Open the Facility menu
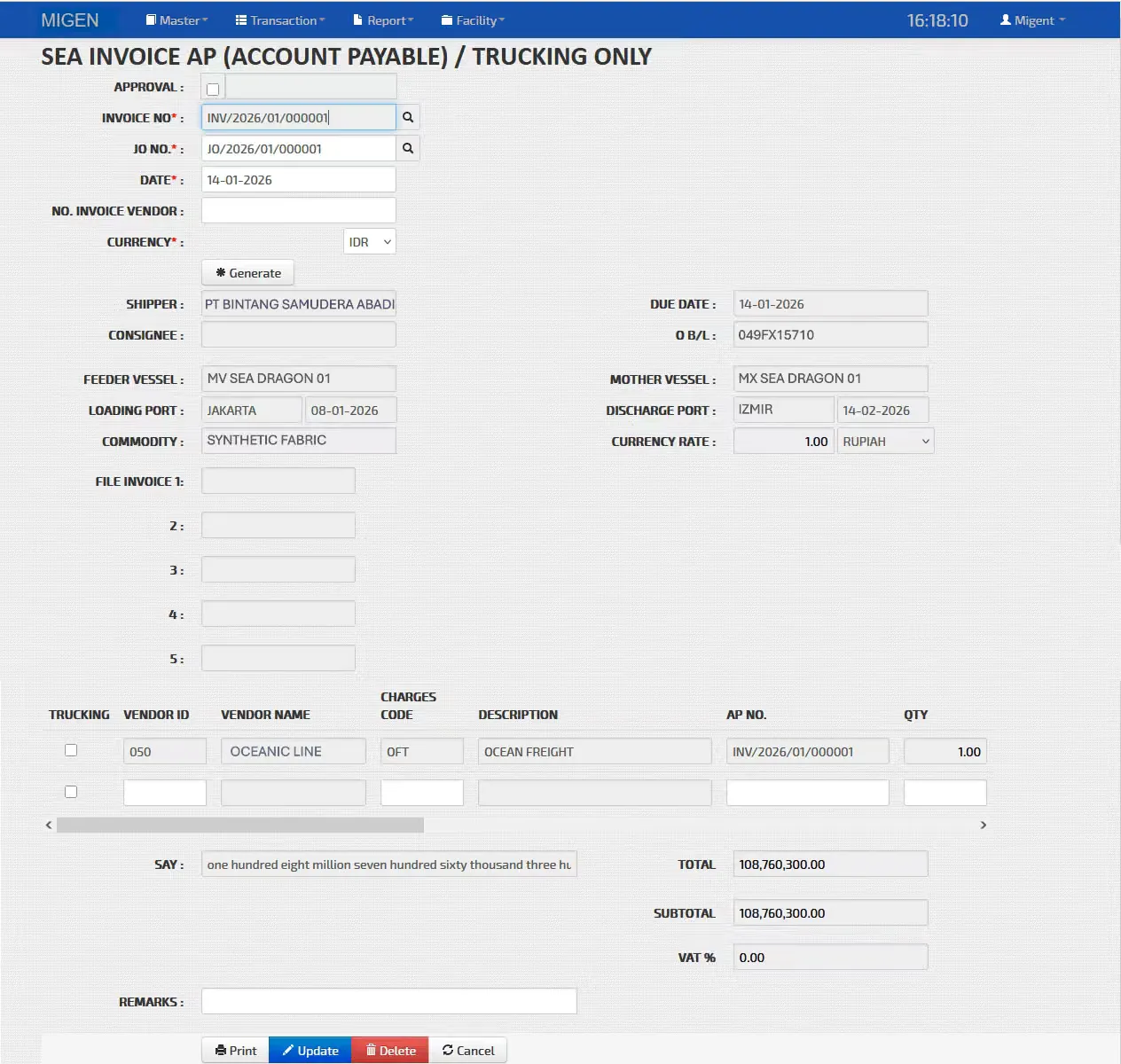Image resolution: width=1121 pixels, height=1064 pixels. [x=473, y=20]
